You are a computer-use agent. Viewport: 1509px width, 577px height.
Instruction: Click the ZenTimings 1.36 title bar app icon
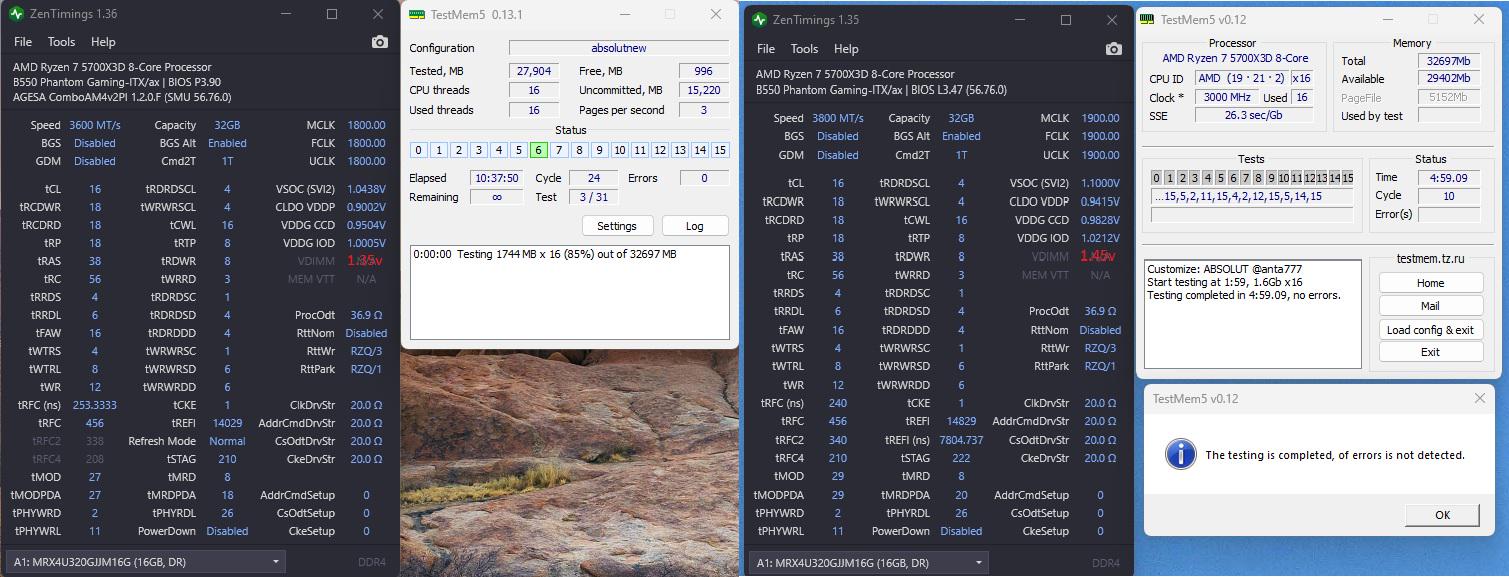[x=16, y=14]
